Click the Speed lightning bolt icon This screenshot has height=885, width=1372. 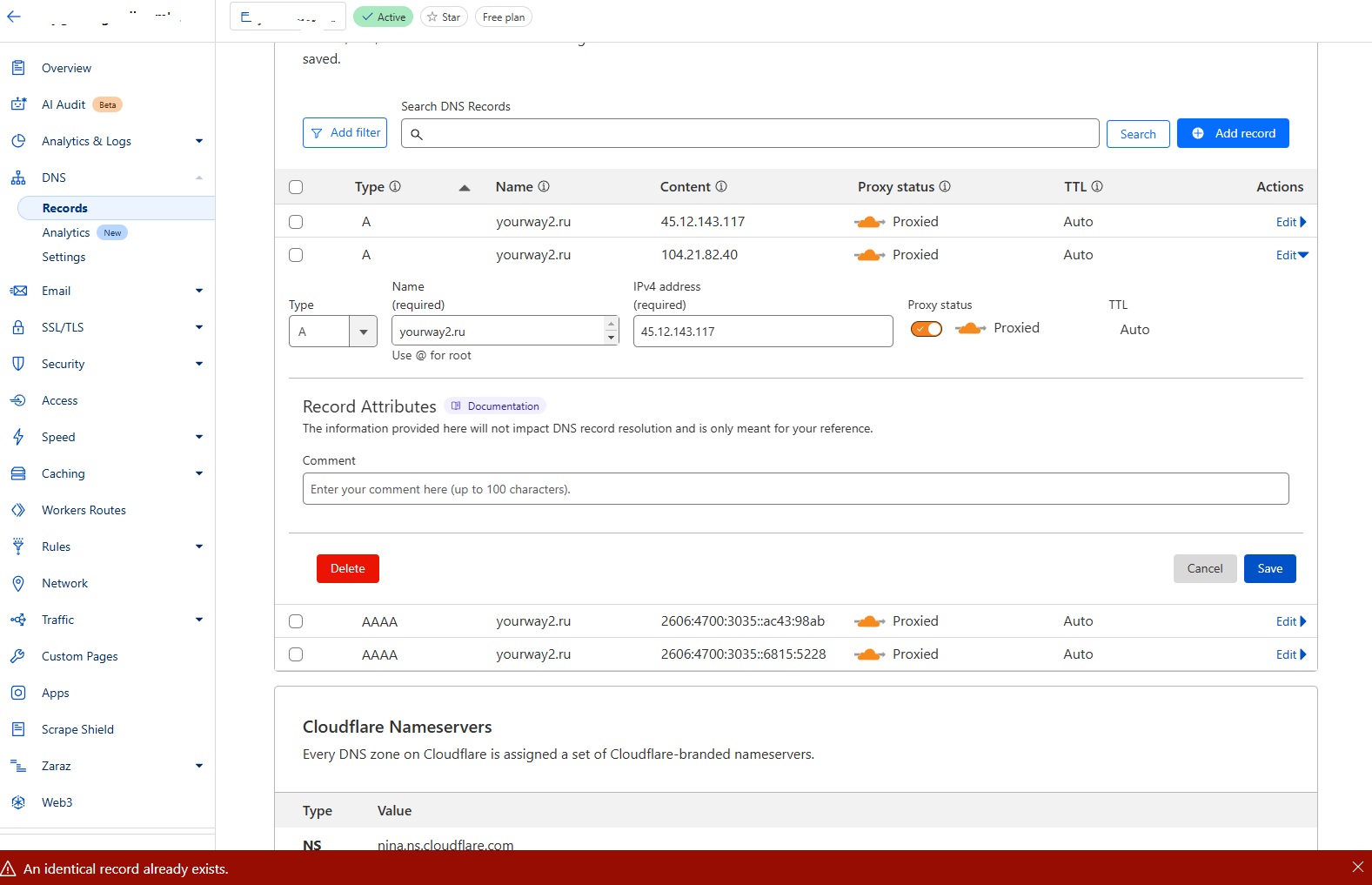[18, 437]
